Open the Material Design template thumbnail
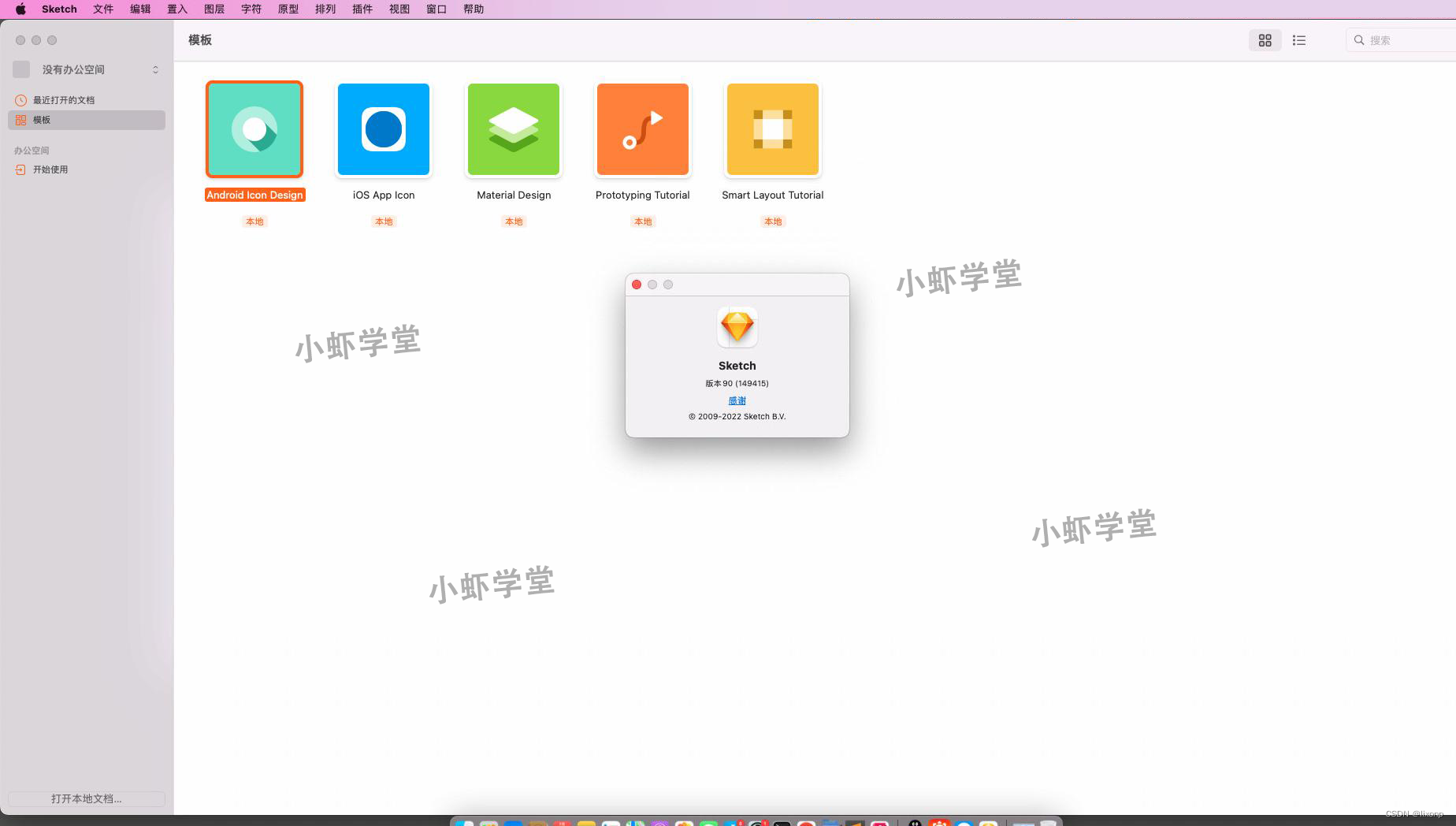Image resolution: width=1456 pixels, height=826 pixels. click(x=514, y=129)
